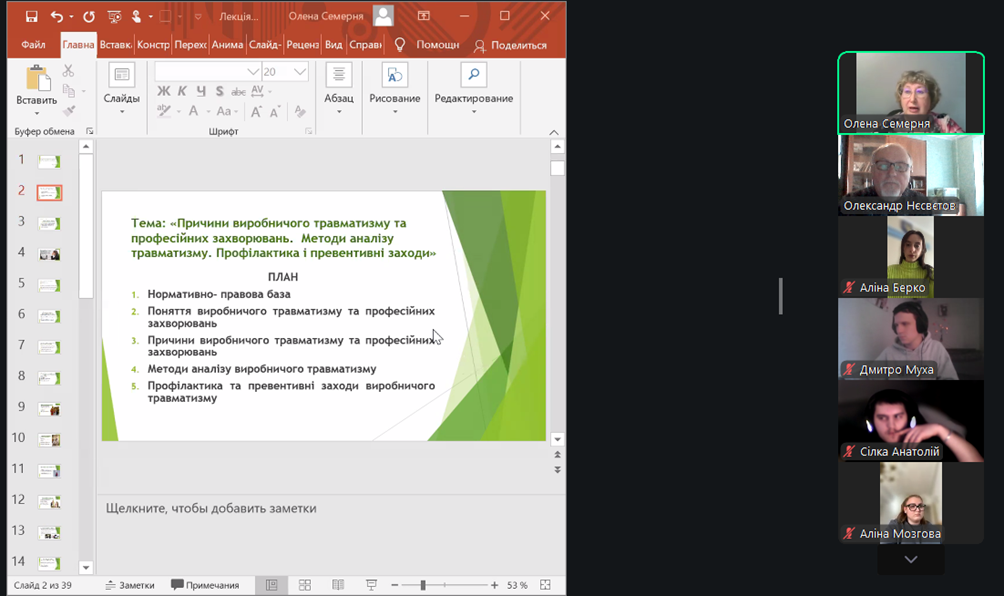Screen dimensions: 1004x596
Task: Toggle the Заметки notes pane
Action: [130, 585]
